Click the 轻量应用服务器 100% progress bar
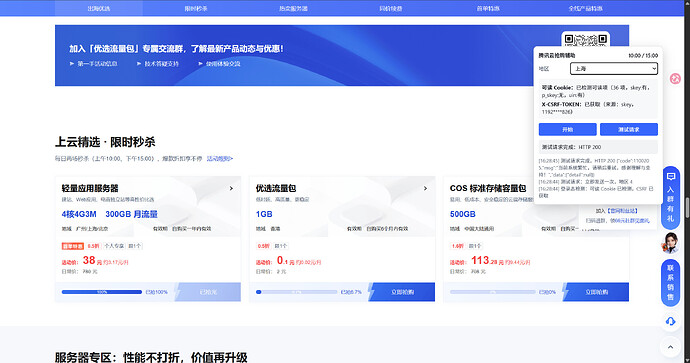Image resolution: width=690 pixels, height=363 pixels. coord(102,292)
